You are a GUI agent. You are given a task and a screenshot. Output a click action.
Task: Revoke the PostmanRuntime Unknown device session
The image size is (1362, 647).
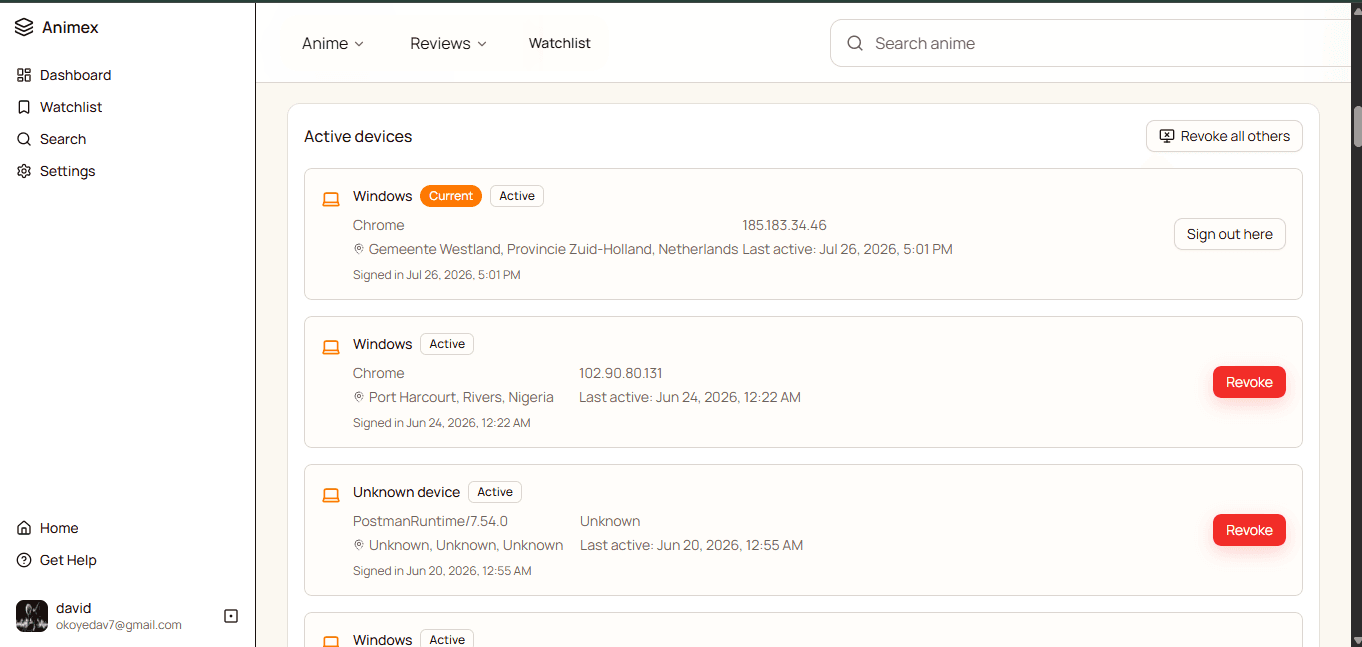(1249, 530)
